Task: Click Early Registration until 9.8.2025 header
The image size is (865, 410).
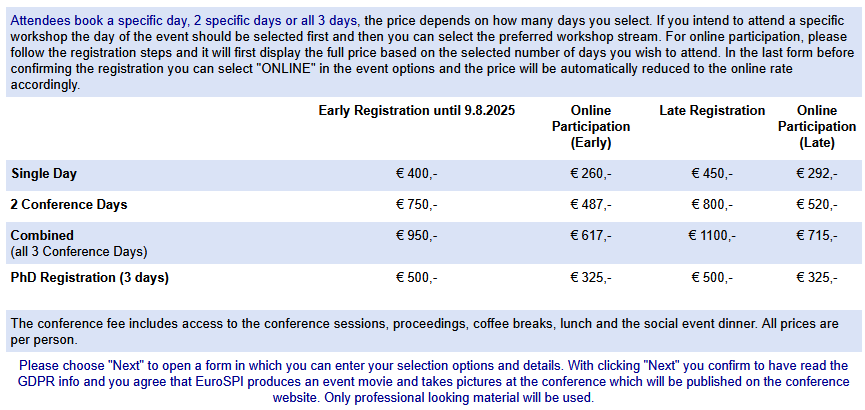Action: (x=417, y=111)
